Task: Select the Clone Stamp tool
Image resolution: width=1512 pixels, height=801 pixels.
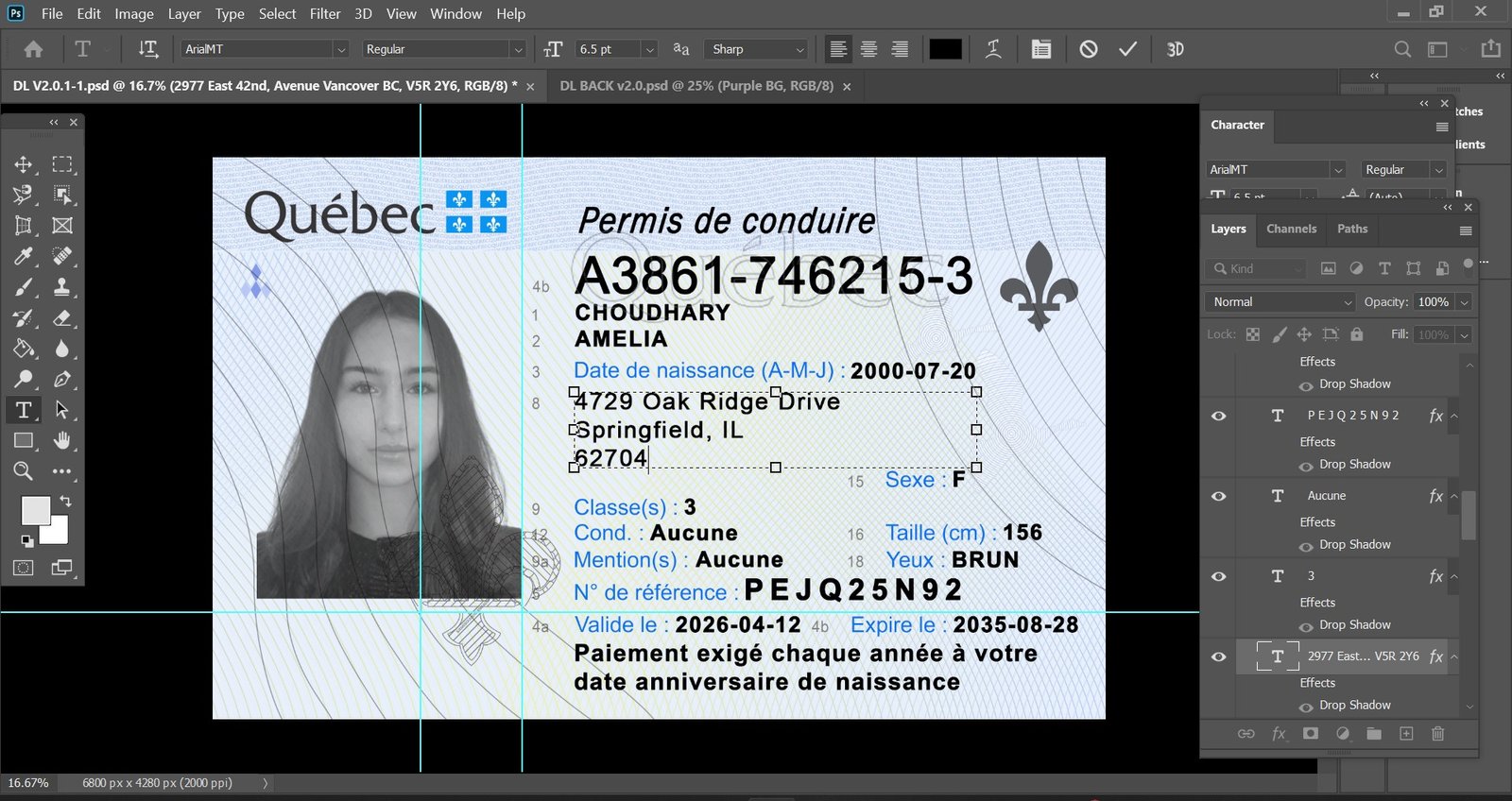Action: 62,287
